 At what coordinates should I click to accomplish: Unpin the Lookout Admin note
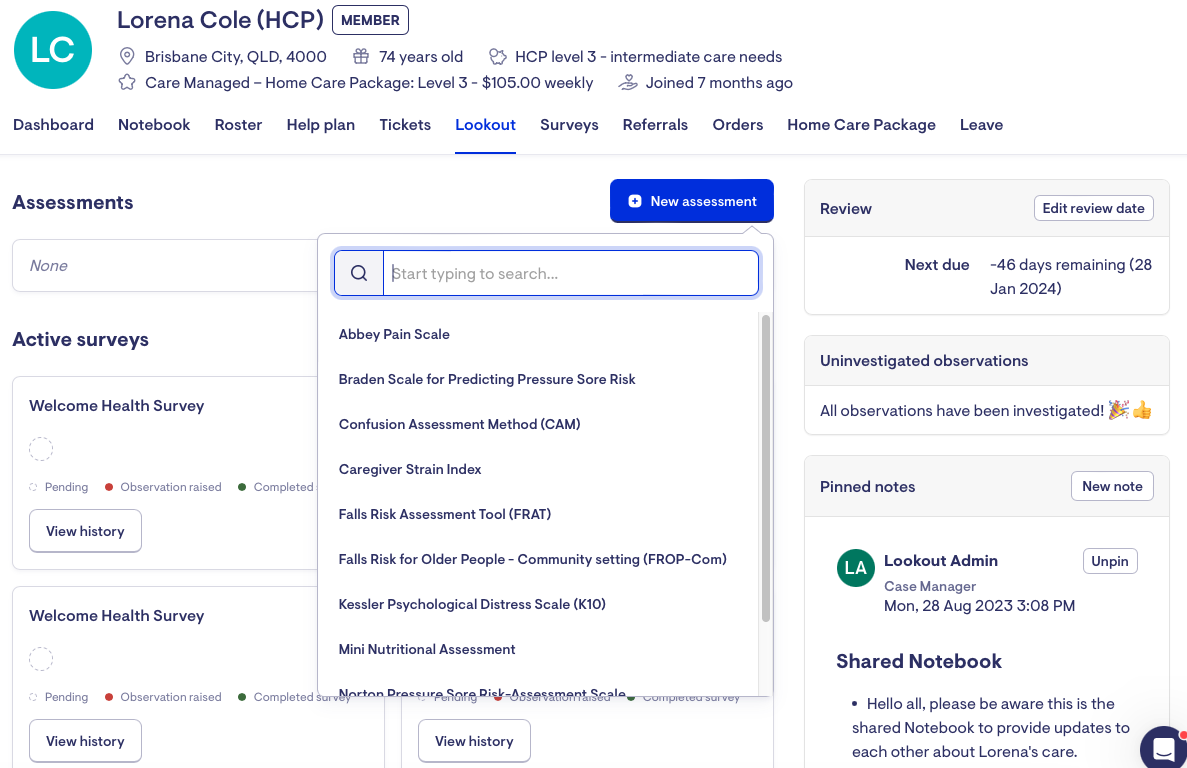pos(1109,561)
